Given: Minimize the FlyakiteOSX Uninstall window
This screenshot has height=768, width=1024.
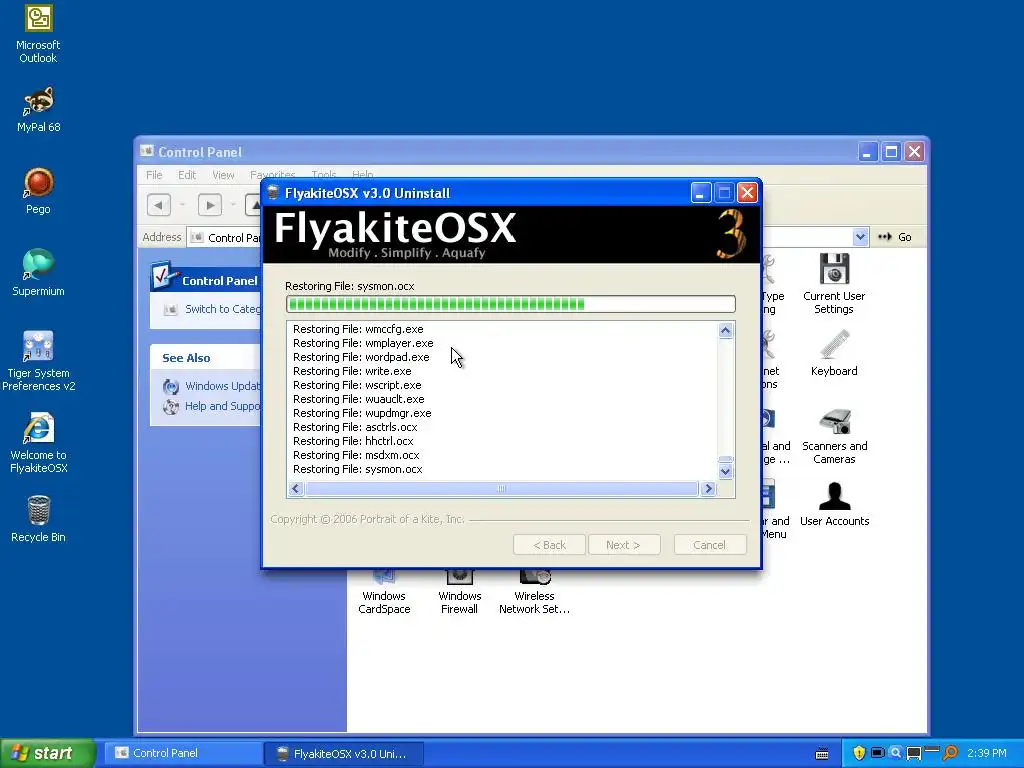Looking at the screenshot, I should (700, 193).
